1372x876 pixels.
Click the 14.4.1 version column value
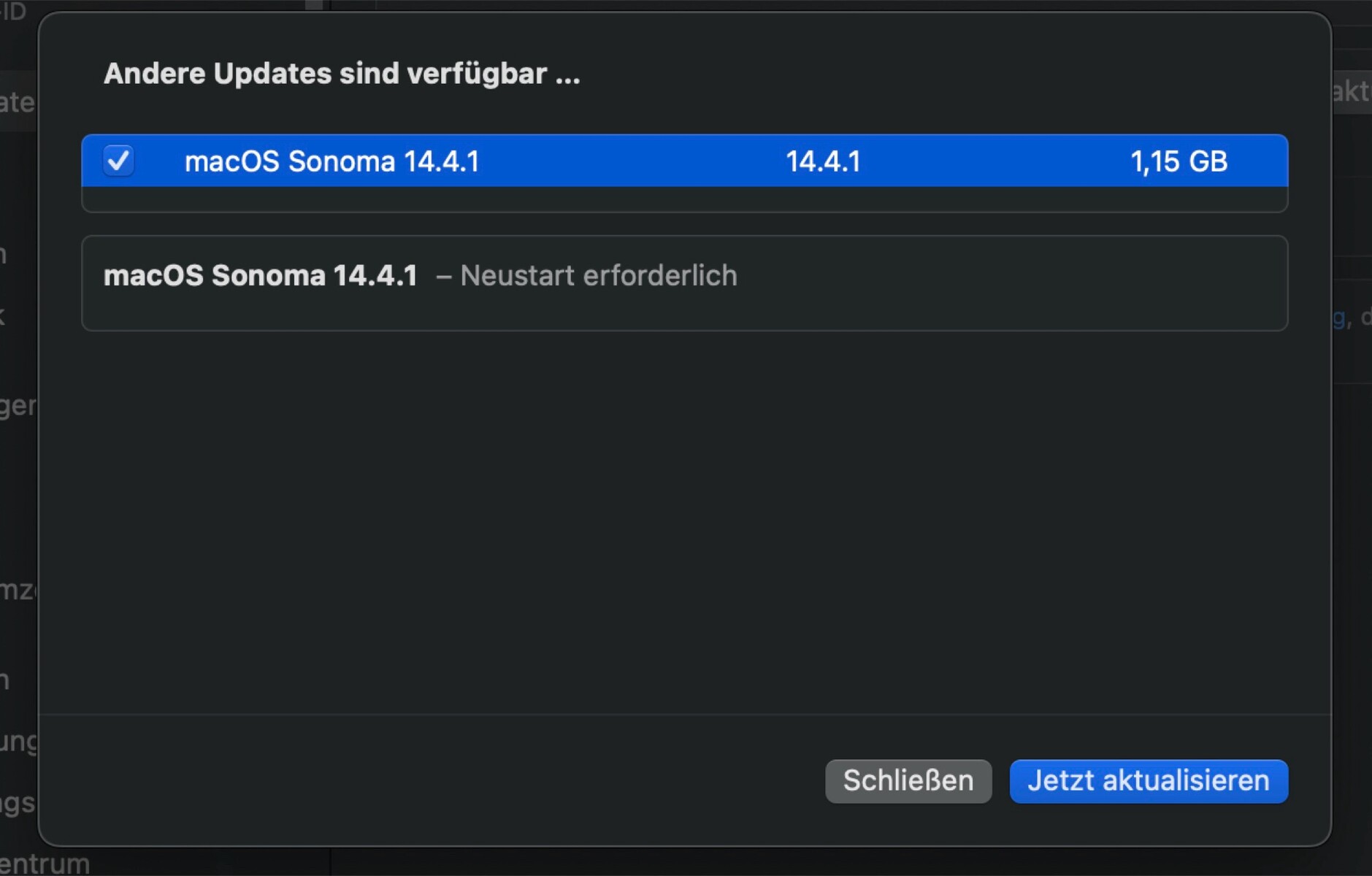click(x=823, y=161)
